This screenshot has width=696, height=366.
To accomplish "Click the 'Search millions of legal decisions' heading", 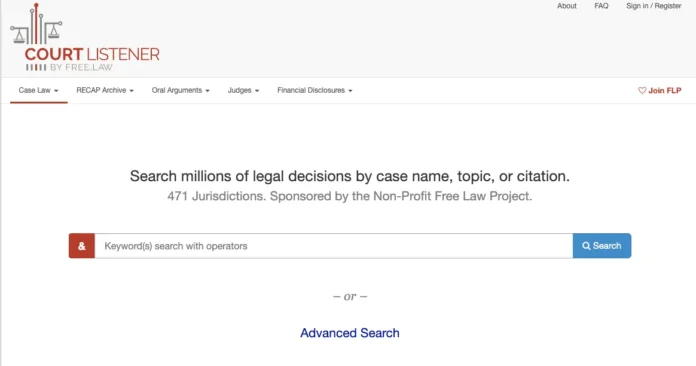I will click(350, 176).
